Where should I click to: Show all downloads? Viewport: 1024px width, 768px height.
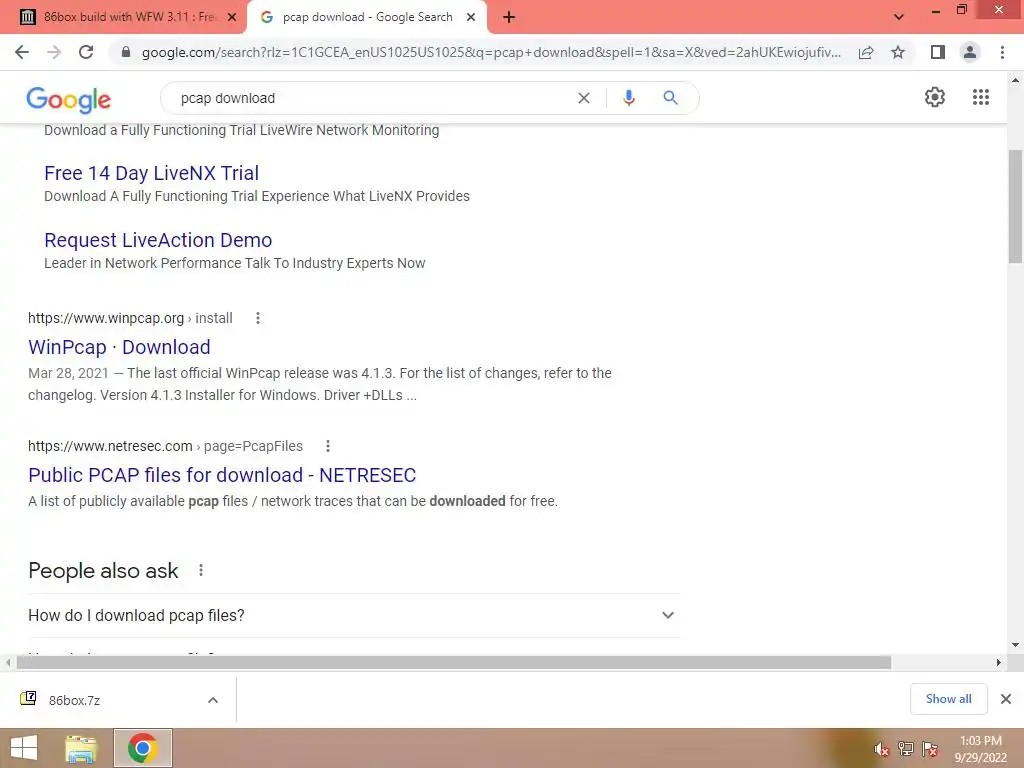(948, 699)
